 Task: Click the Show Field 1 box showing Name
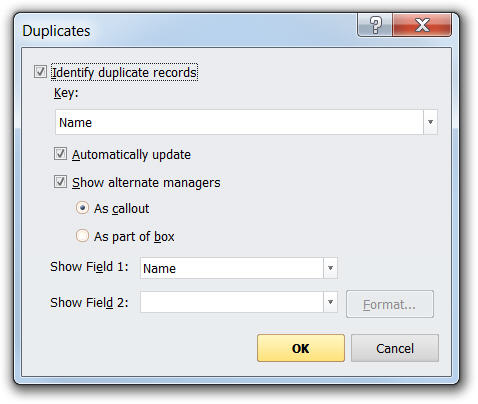coord(232,268)
